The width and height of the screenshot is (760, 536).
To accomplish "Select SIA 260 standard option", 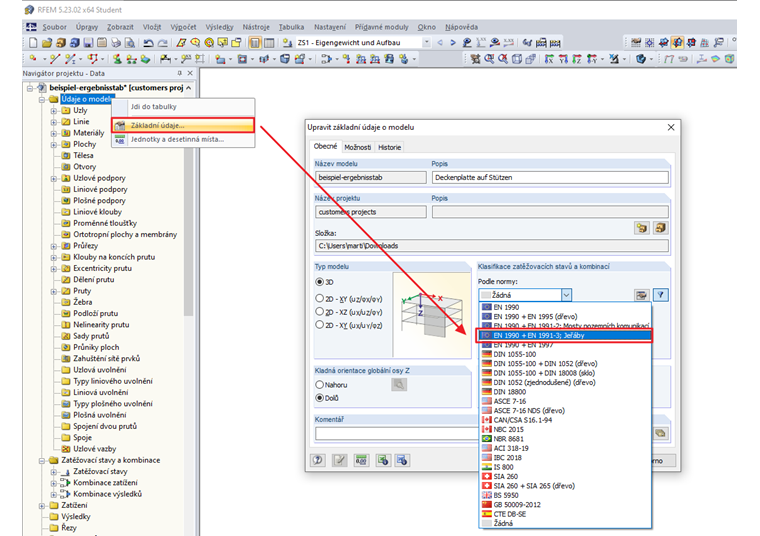I will [565, 476].
